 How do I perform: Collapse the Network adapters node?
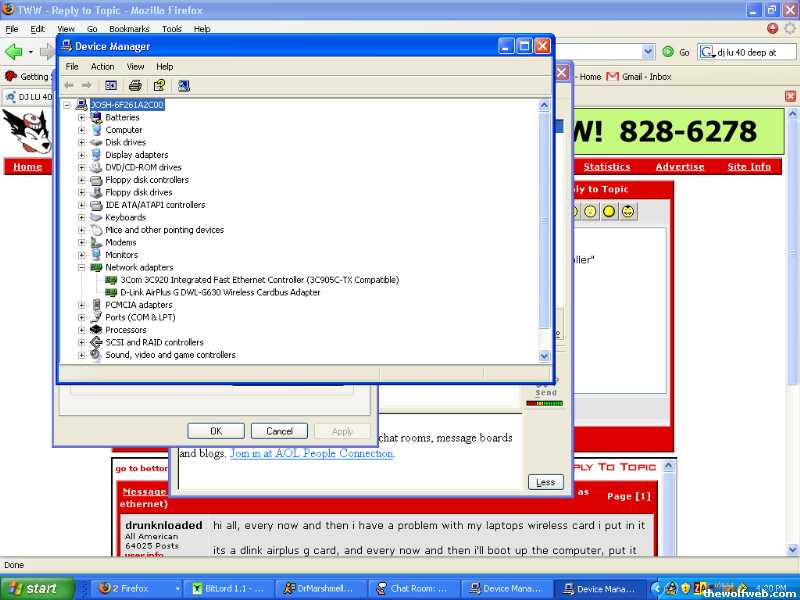(x=83, y=267)
